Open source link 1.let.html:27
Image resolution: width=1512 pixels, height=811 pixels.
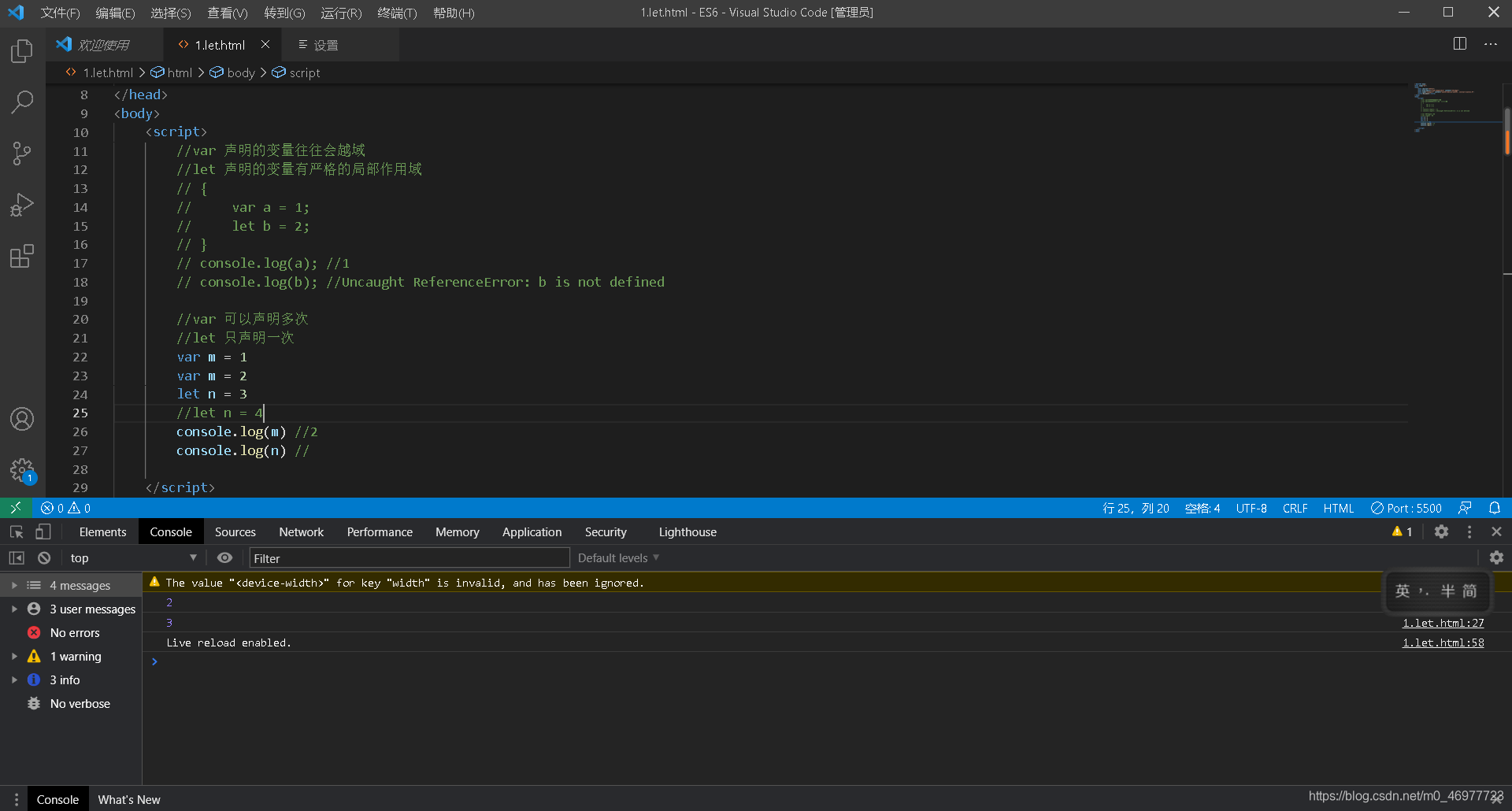point(1443,623)
